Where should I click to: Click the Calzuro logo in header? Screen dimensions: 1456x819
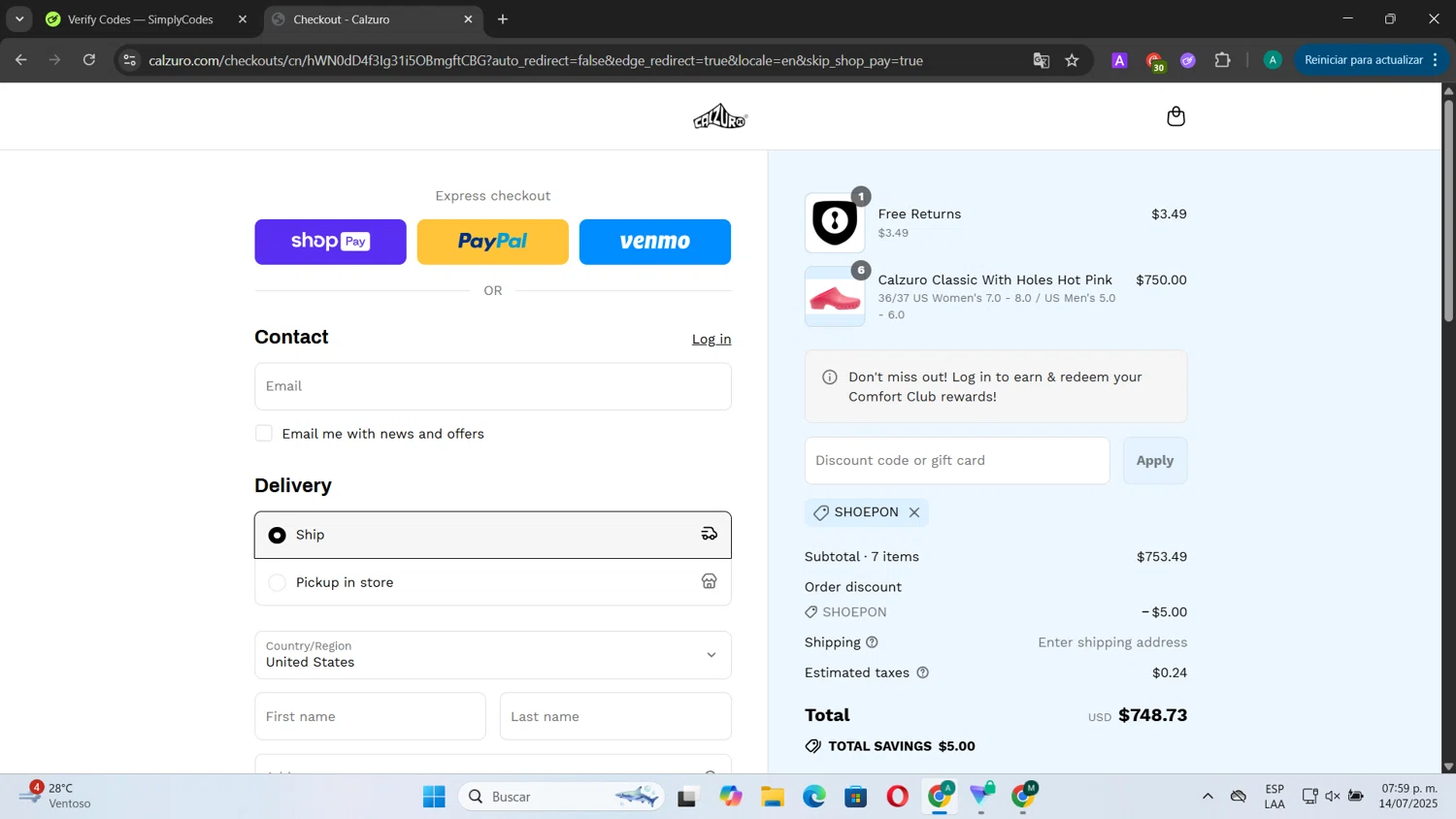[720, 116]
